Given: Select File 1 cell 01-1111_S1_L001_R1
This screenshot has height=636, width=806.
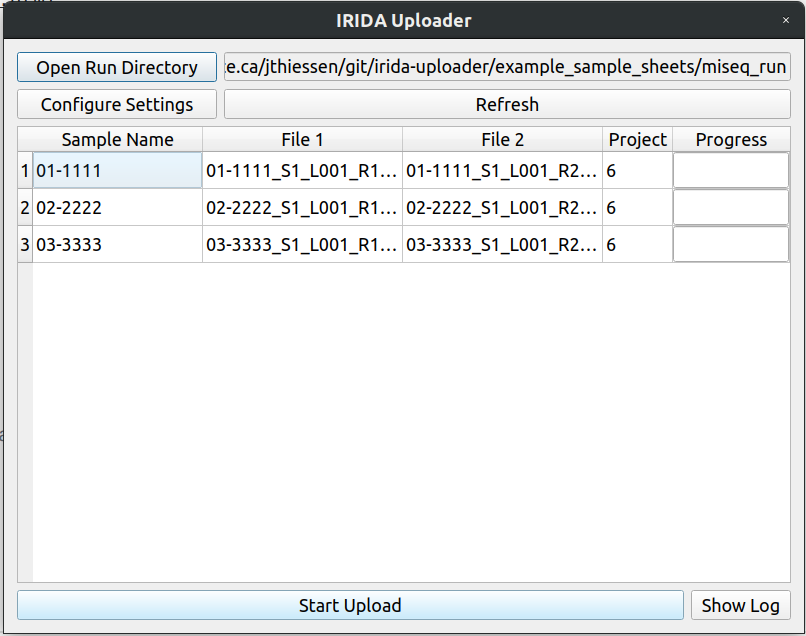Looking at the screenshot, I should click(302, 170).
